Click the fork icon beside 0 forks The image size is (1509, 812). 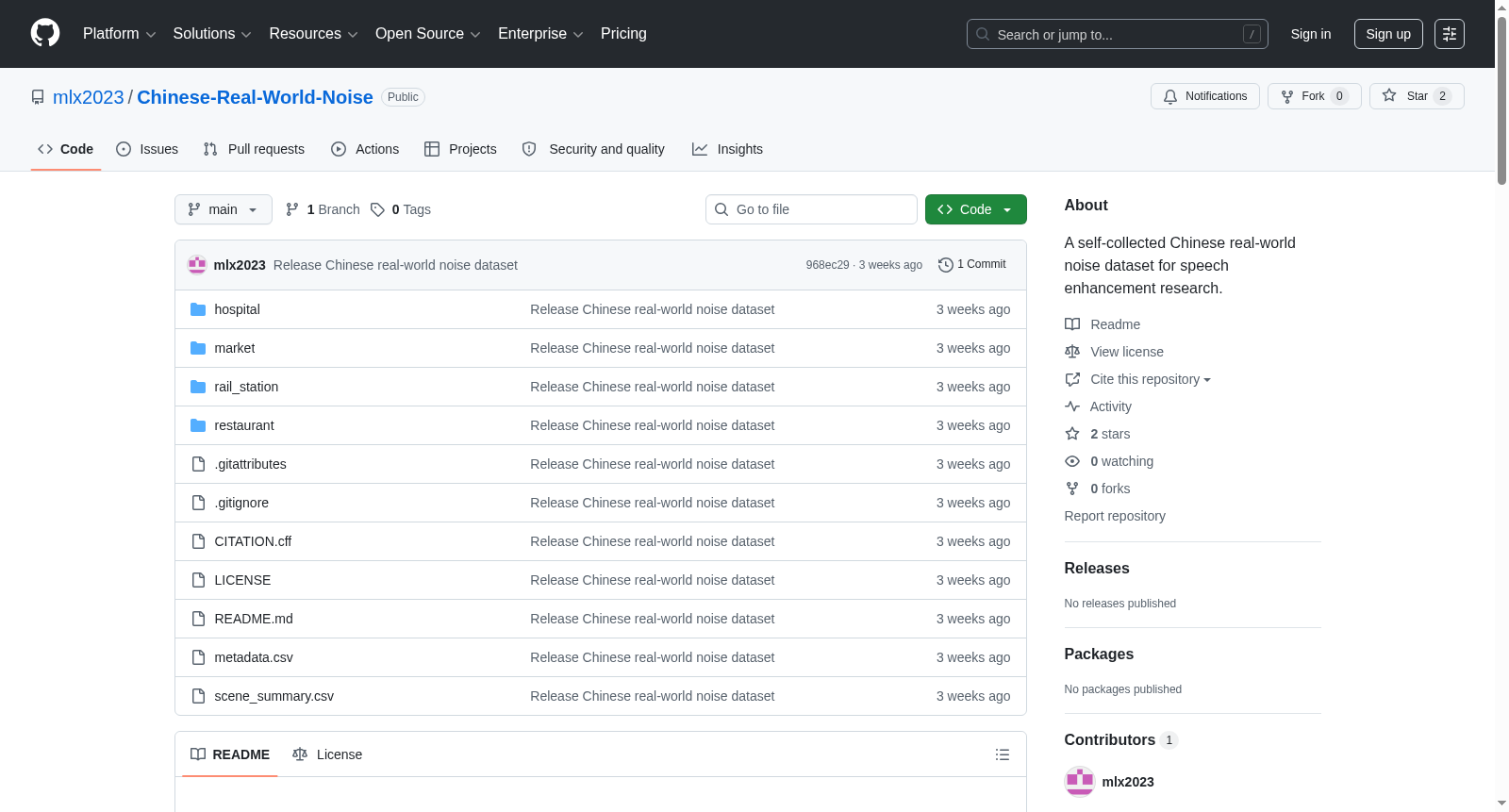(x=1072, y=489)
